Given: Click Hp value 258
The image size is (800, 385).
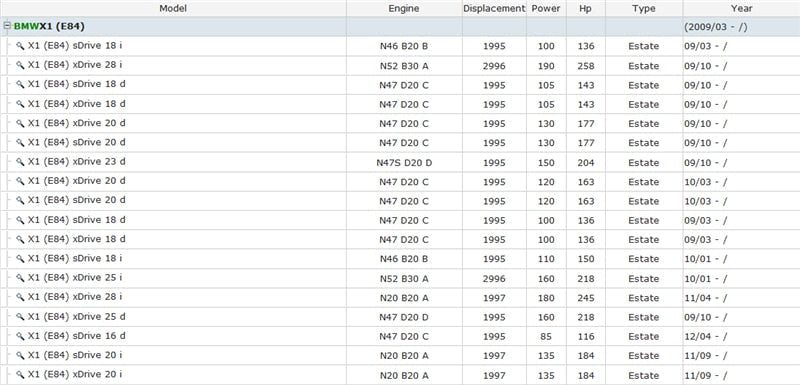Looking at the screenshot, I should pyautogui.click(x=586, y=66).
